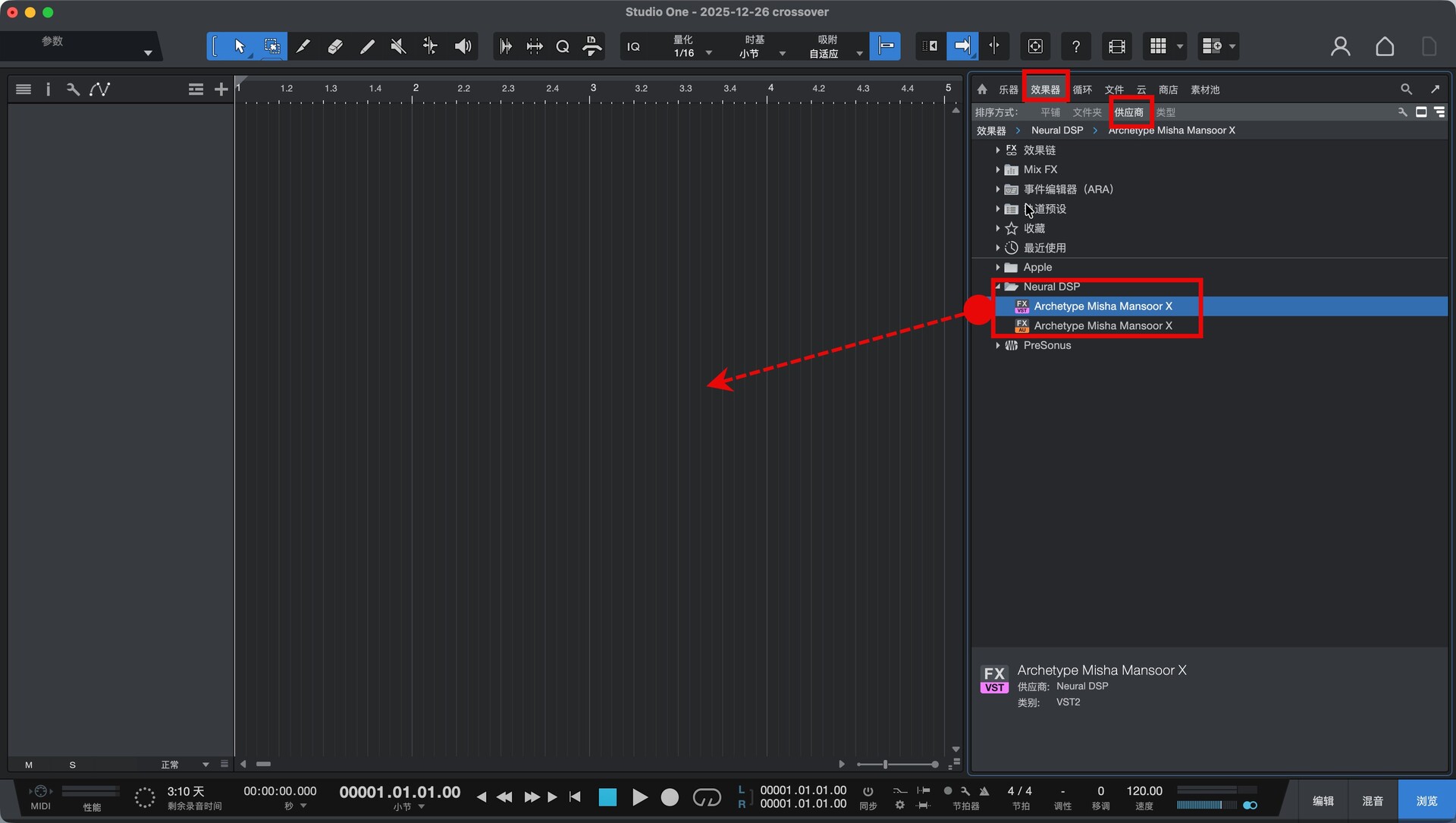Open the 混音 mix view
The height and width of the screenshot is (823, 1456).
1373,801
